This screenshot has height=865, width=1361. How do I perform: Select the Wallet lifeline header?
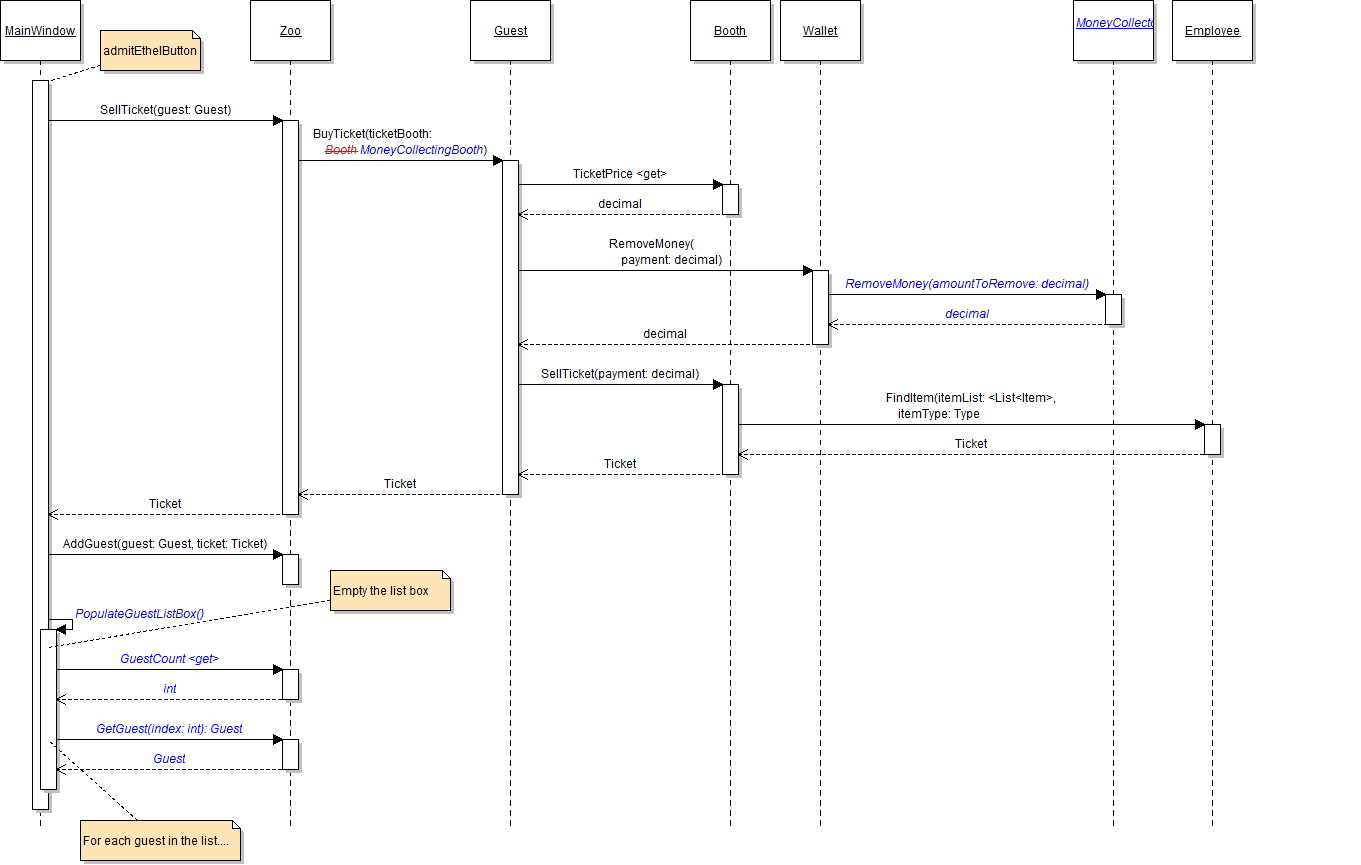click(x=820, y=31)
